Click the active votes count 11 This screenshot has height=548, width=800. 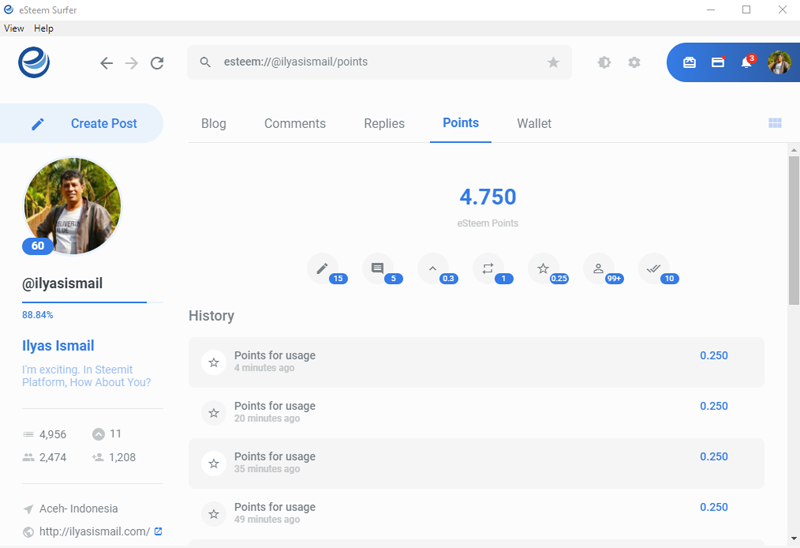pos(115,434)
